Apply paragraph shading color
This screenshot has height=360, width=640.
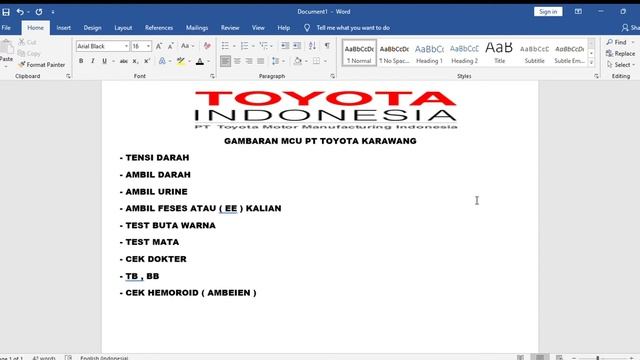(298, 61)
